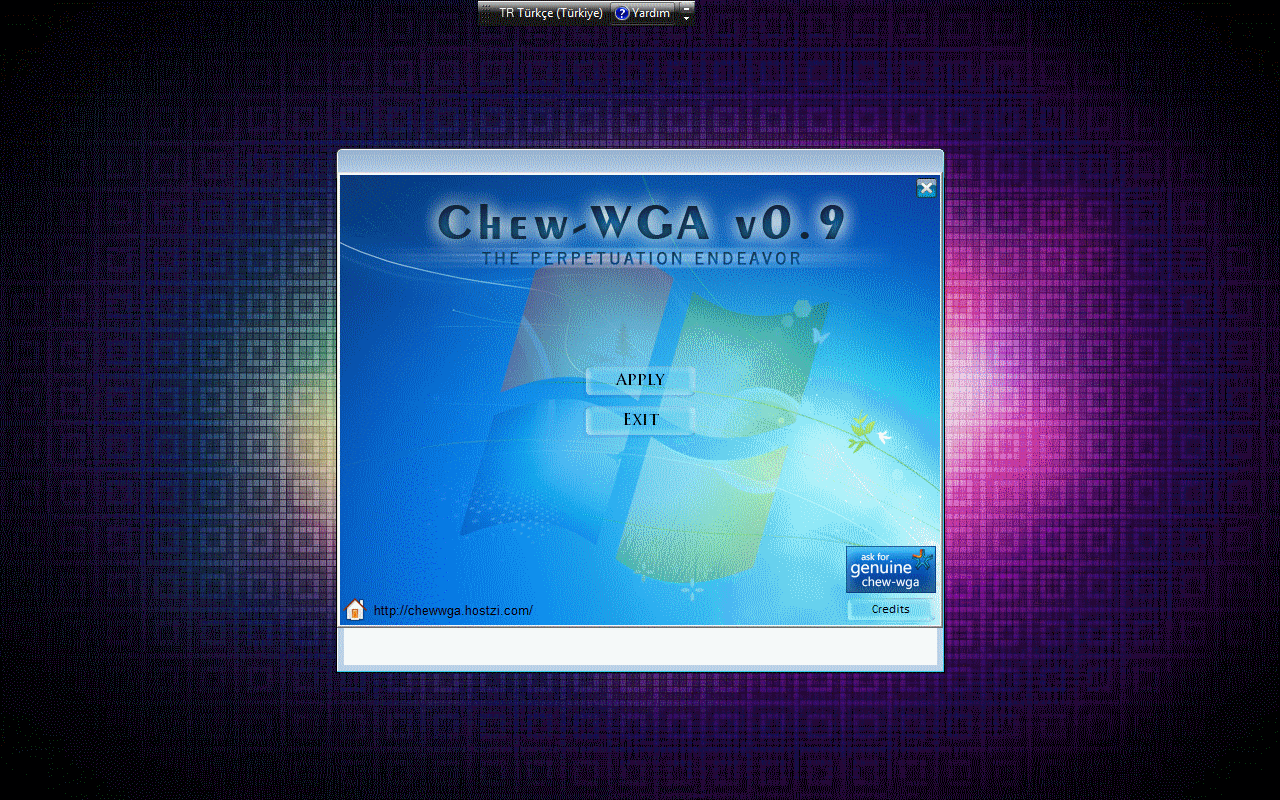Click the Chew-WGA window title bar
This screenshot has width=1280, height=800.
click(x=640, y=161)
